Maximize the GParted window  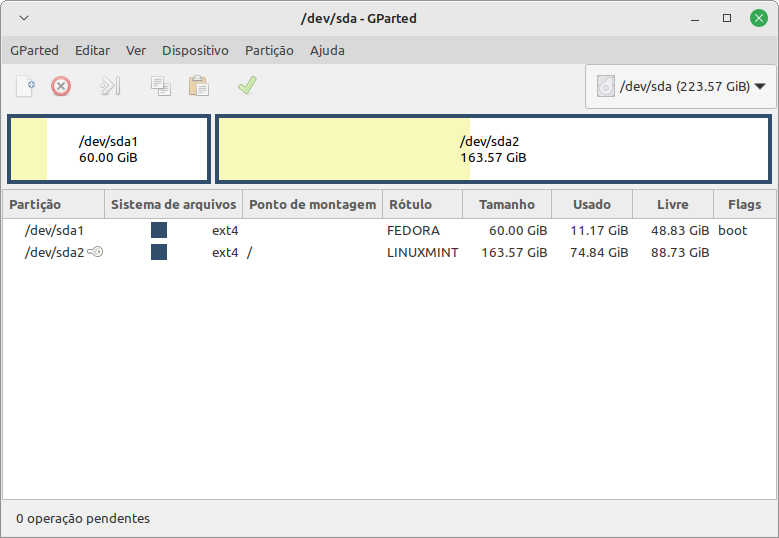(x=727, y=18)
